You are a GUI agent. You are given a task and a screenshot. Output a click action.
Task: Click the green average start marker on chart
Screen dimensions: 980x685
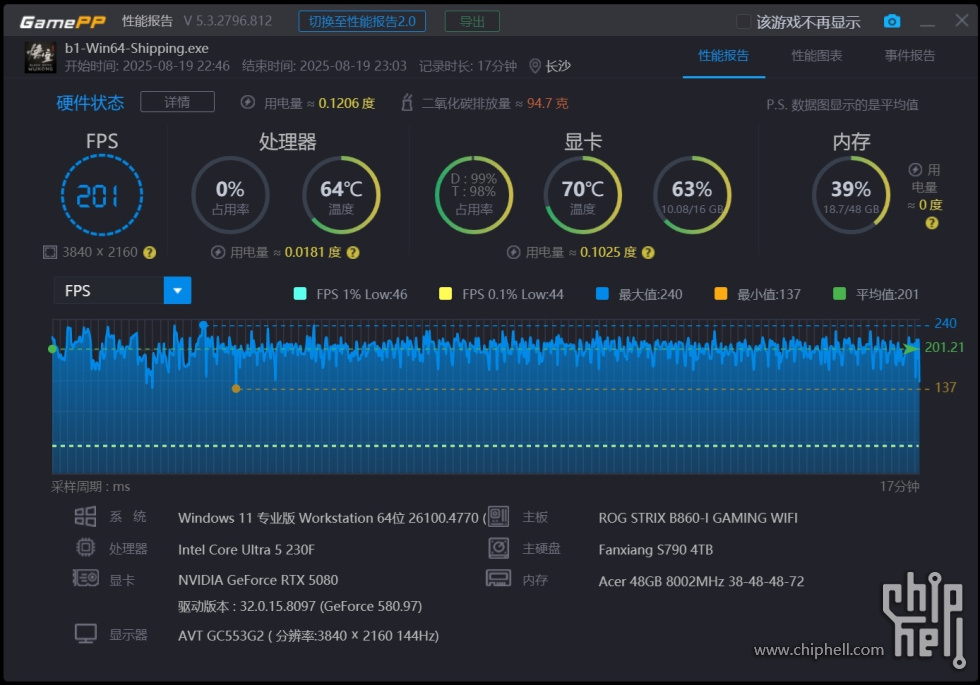(x=52, y=349)
